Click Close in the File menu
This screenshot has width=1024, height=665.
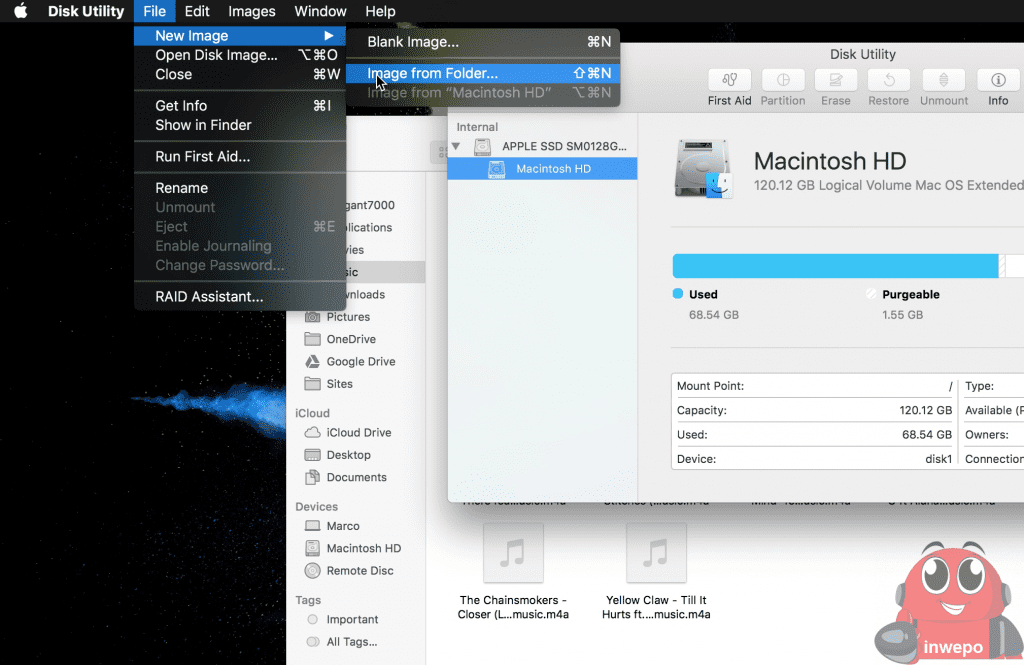(x=240, y=74)
